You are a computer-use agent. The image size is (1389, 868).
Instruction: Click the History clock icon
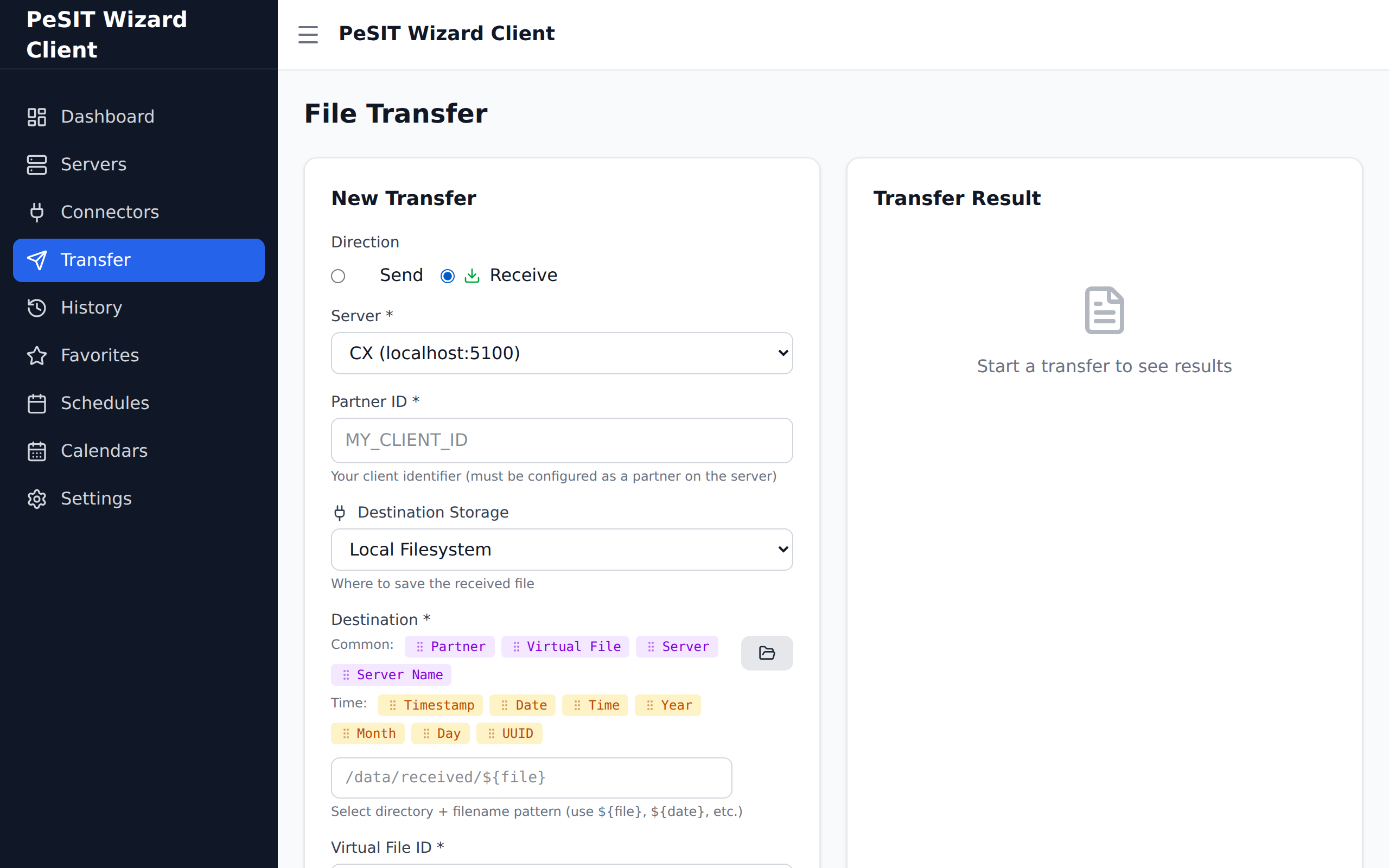(37, 308)
